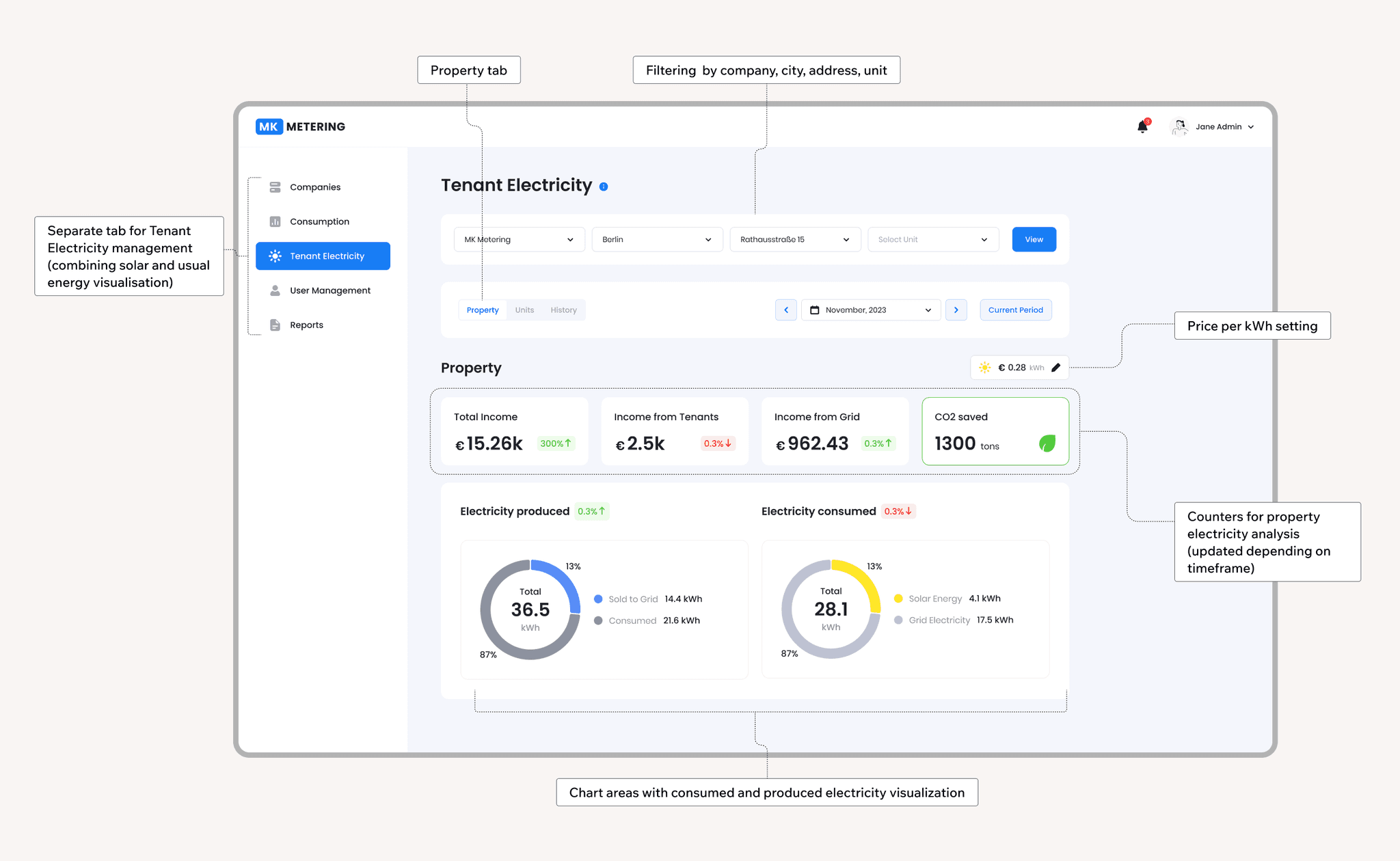Viewport: 1400px width, 861px height.
Task: Open the MK Metering company dropdown
Action: point(519,240)
